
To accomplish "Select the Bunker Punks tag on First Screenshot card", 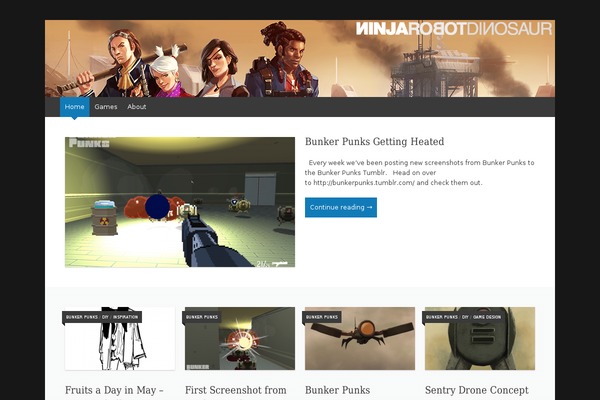I will click(x=202, y=317).
